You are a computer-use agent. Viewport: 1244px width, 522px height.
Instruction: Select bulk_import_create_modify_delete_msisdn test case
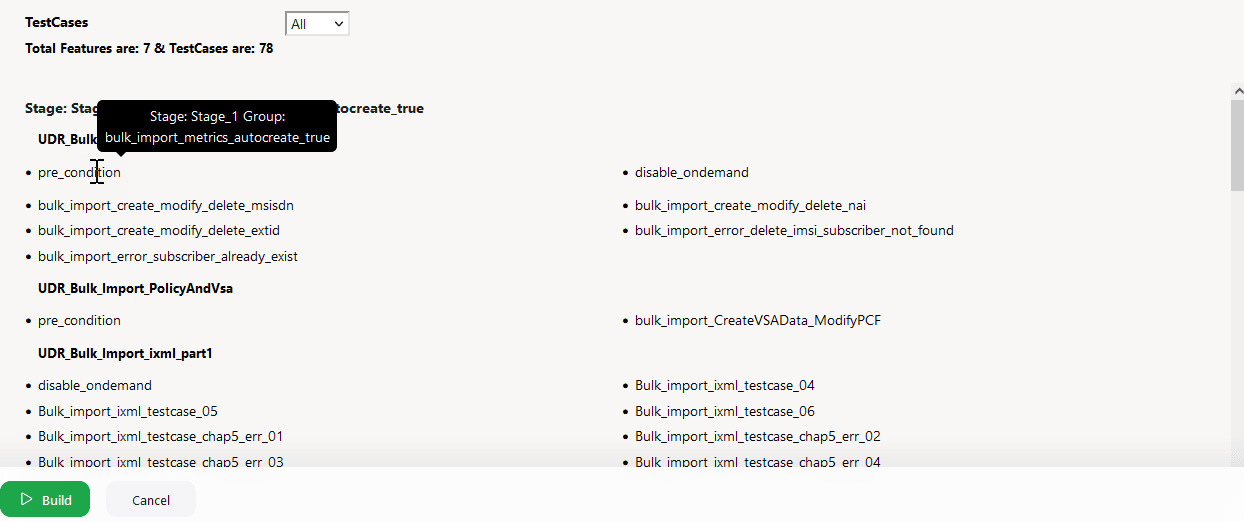tap(166, 206)
